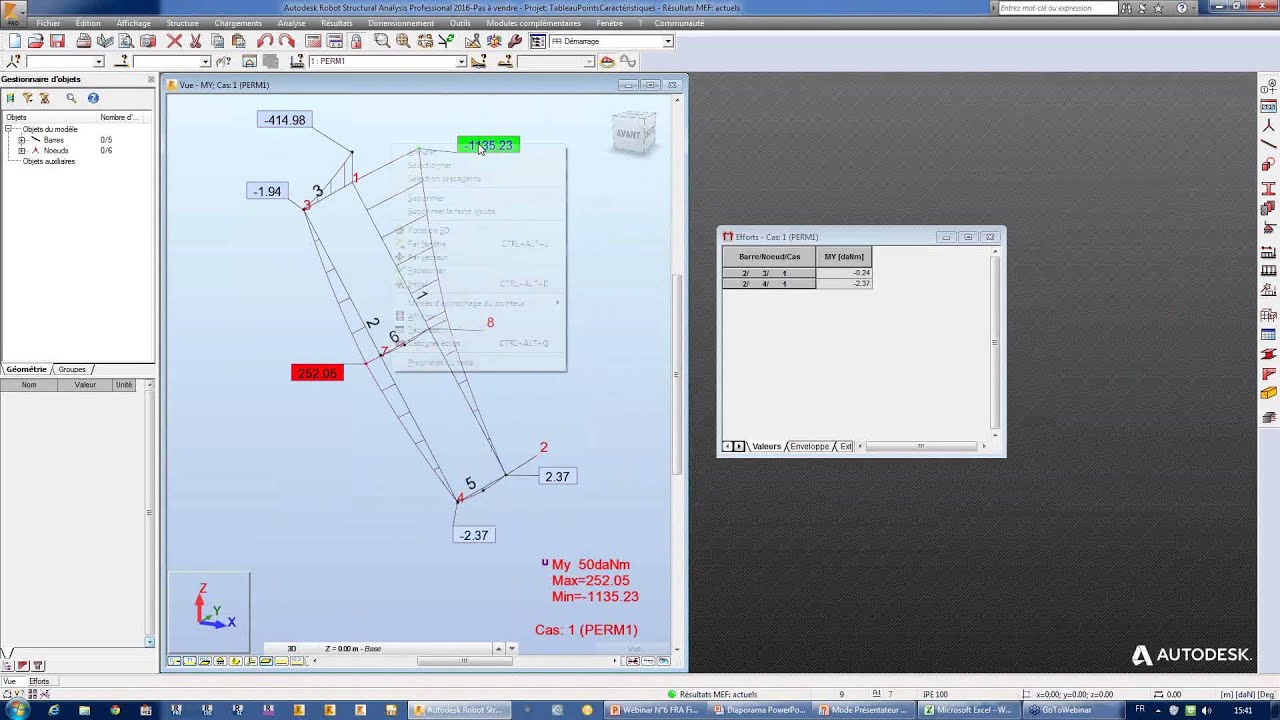The image size is (1280, 720).
Task: Select Objets auxiliaires in the object tree
Action: coord(49,161)
